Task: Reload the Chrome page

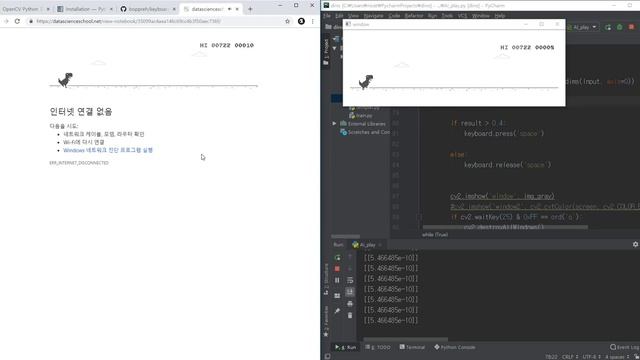Action: point(17,21)
